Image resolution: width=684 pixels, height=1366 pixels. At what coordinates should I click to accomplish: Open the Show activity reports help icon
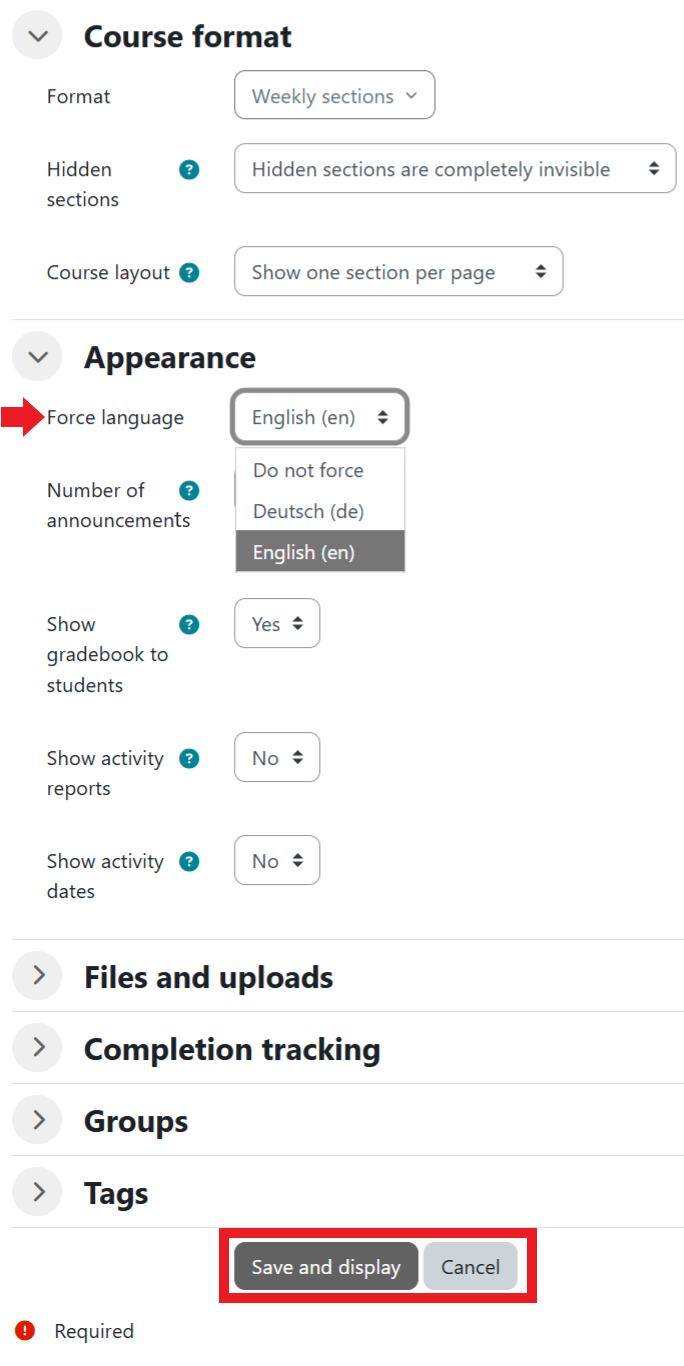pyautogui.click(x=189, y=757)
